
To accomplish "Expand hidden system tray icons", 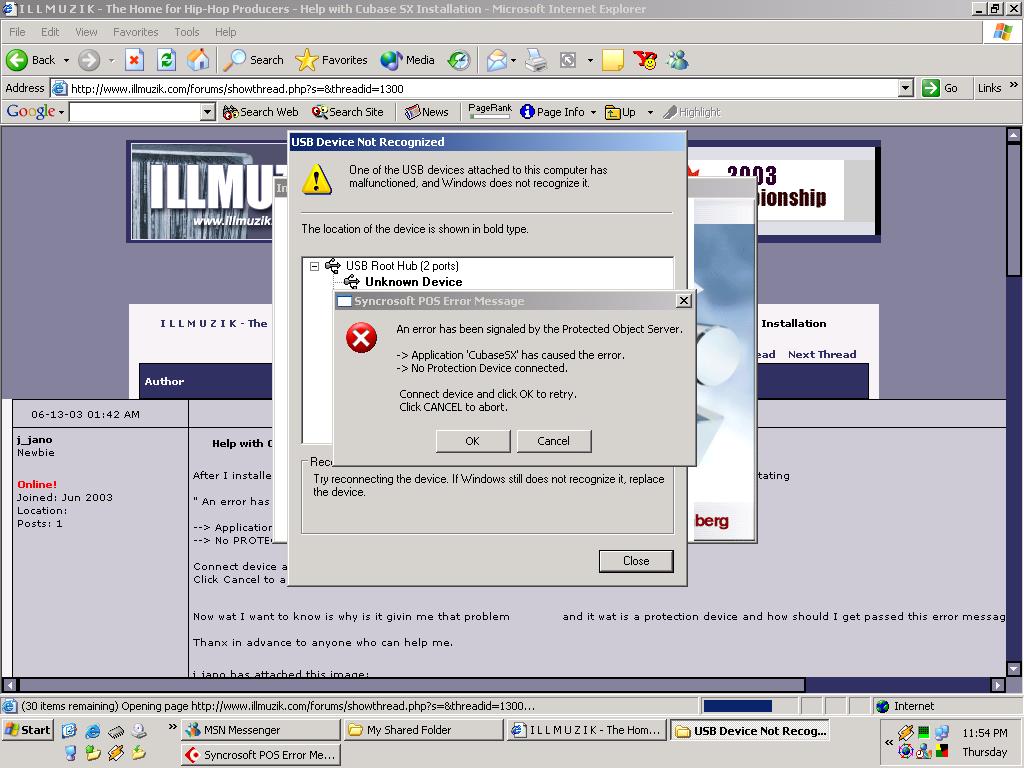I will (889, 743).
